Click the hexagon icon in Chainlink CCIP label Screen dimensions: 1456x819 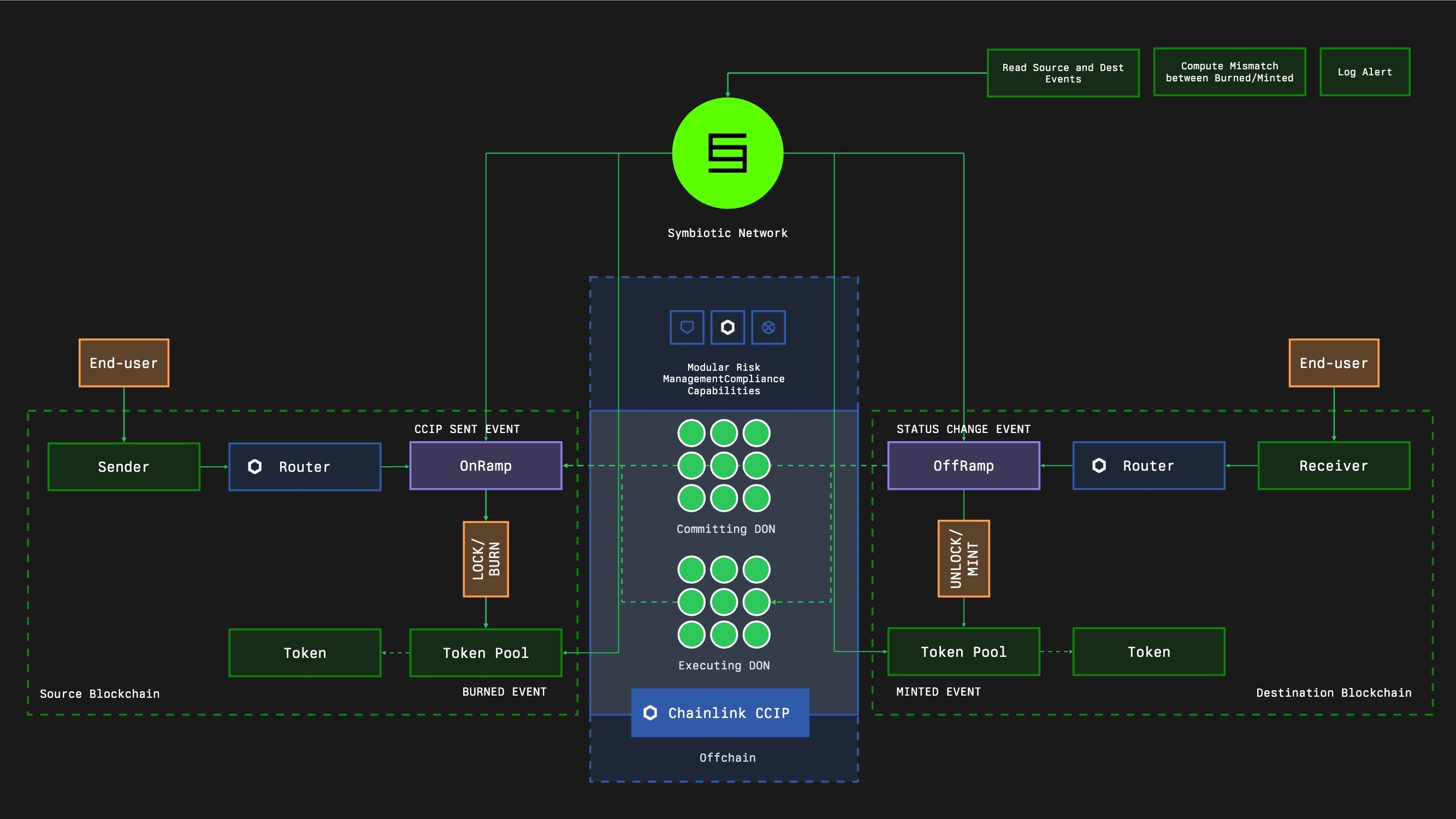650,713
